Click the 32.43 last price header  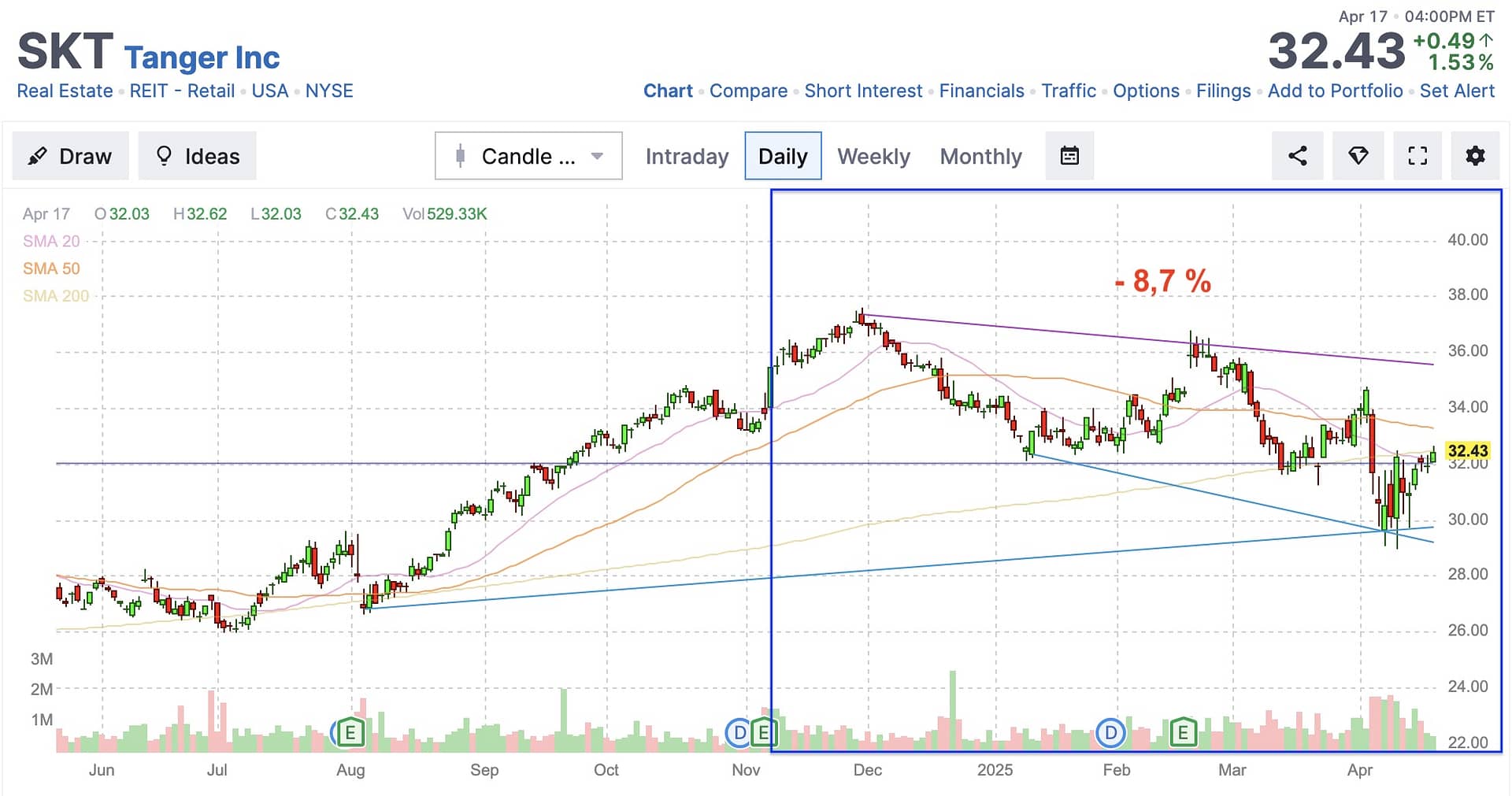pos(1336,51)
